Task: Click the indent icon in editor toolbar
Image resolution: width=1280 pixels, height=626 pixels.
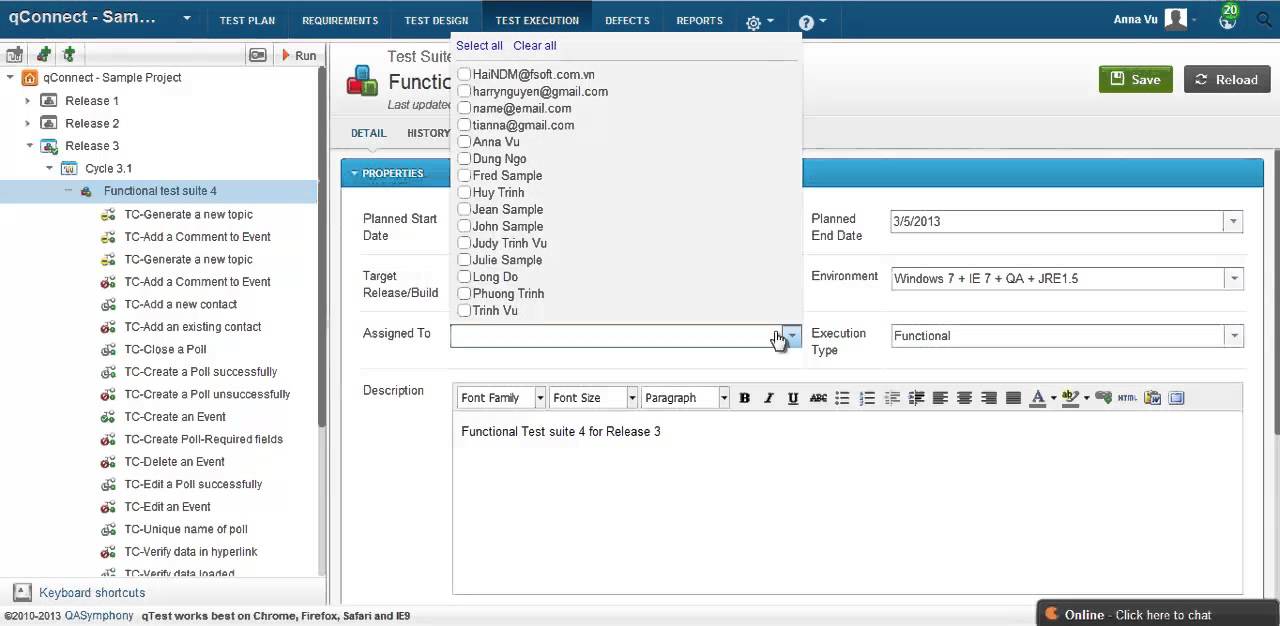Action: 916,398
